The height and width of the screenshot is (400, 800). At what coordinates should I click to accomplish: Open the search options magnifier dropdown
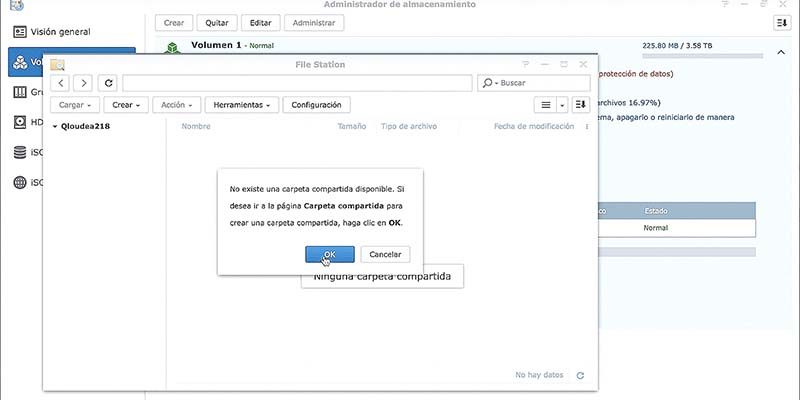[x=489, y=83]
